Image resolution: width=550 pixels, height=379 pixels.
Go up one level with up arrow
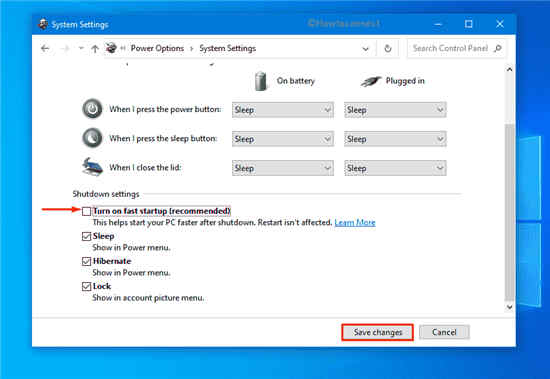click(95, 48)
